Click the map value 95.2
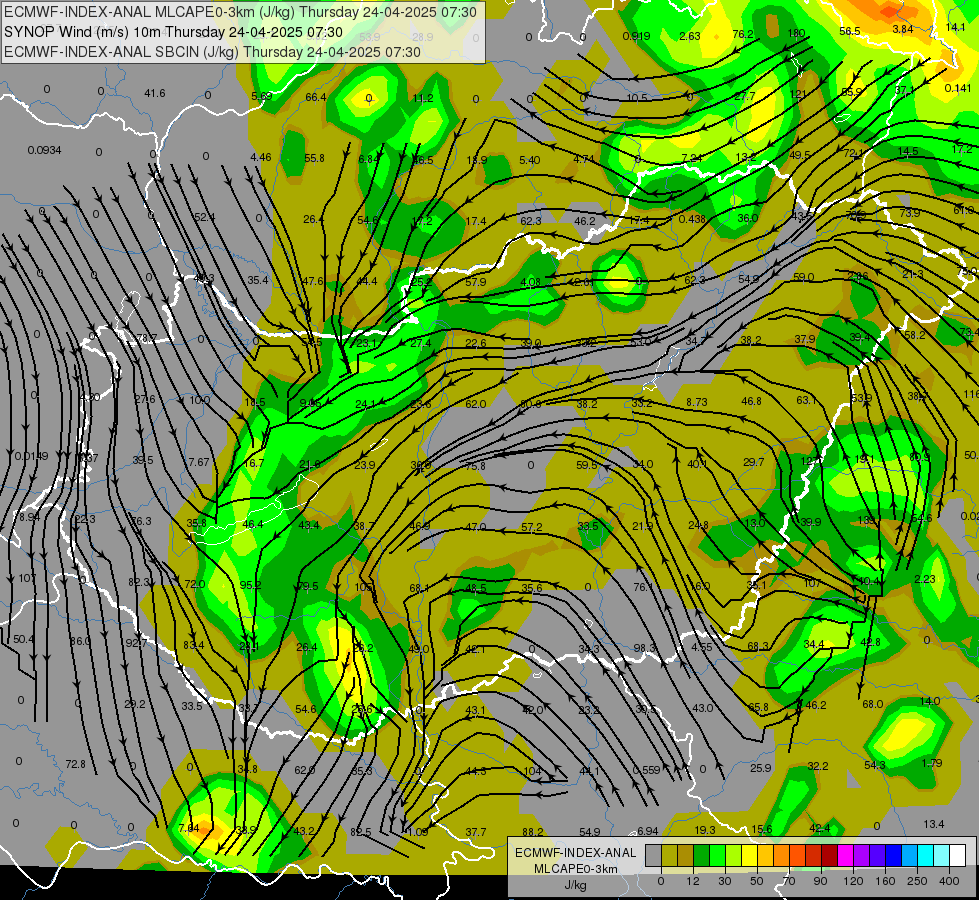The width and height of the screenshot is (979, 900). [x=250, y=586]
